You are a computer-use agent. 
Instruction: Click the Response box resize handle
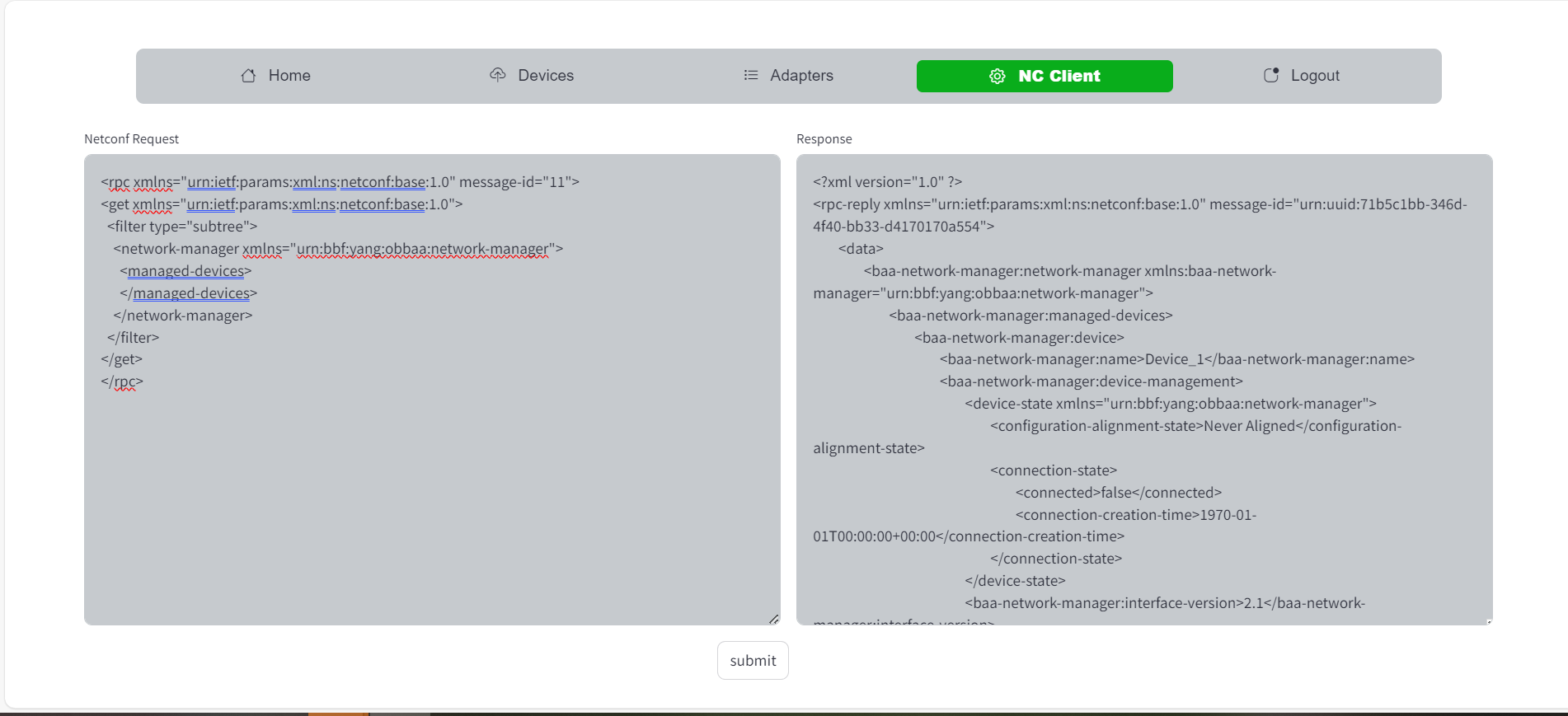pyautogui.click(x=1489, y=621)
